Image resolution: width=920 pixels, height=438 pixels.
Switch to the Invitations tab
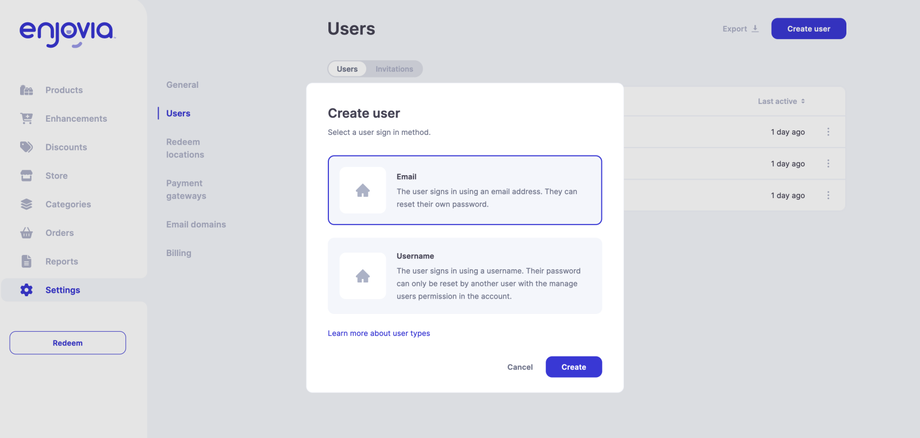394,69
